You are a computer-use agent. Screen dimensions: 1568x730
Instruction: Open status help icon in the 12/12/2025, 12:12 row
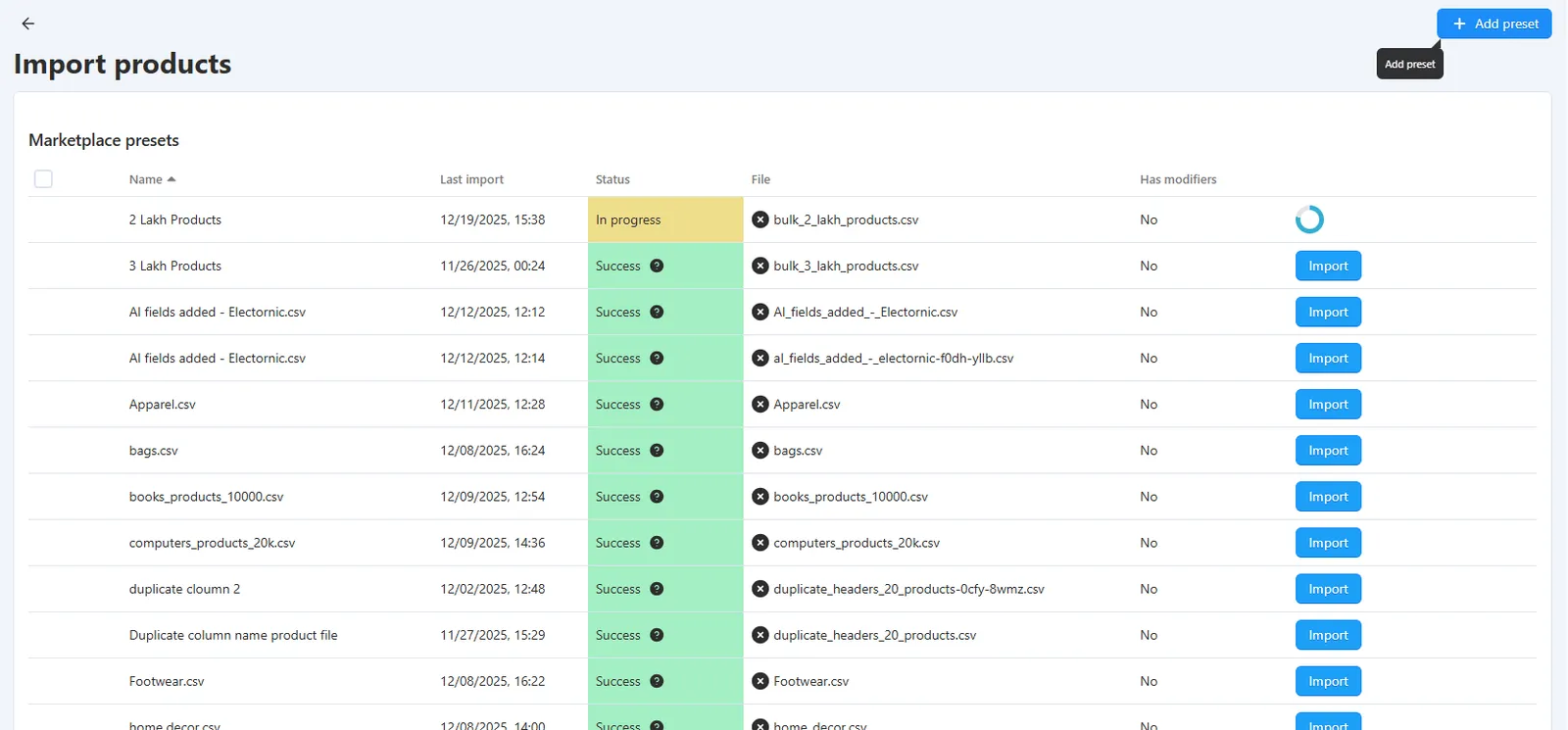[x=657, y=312]
